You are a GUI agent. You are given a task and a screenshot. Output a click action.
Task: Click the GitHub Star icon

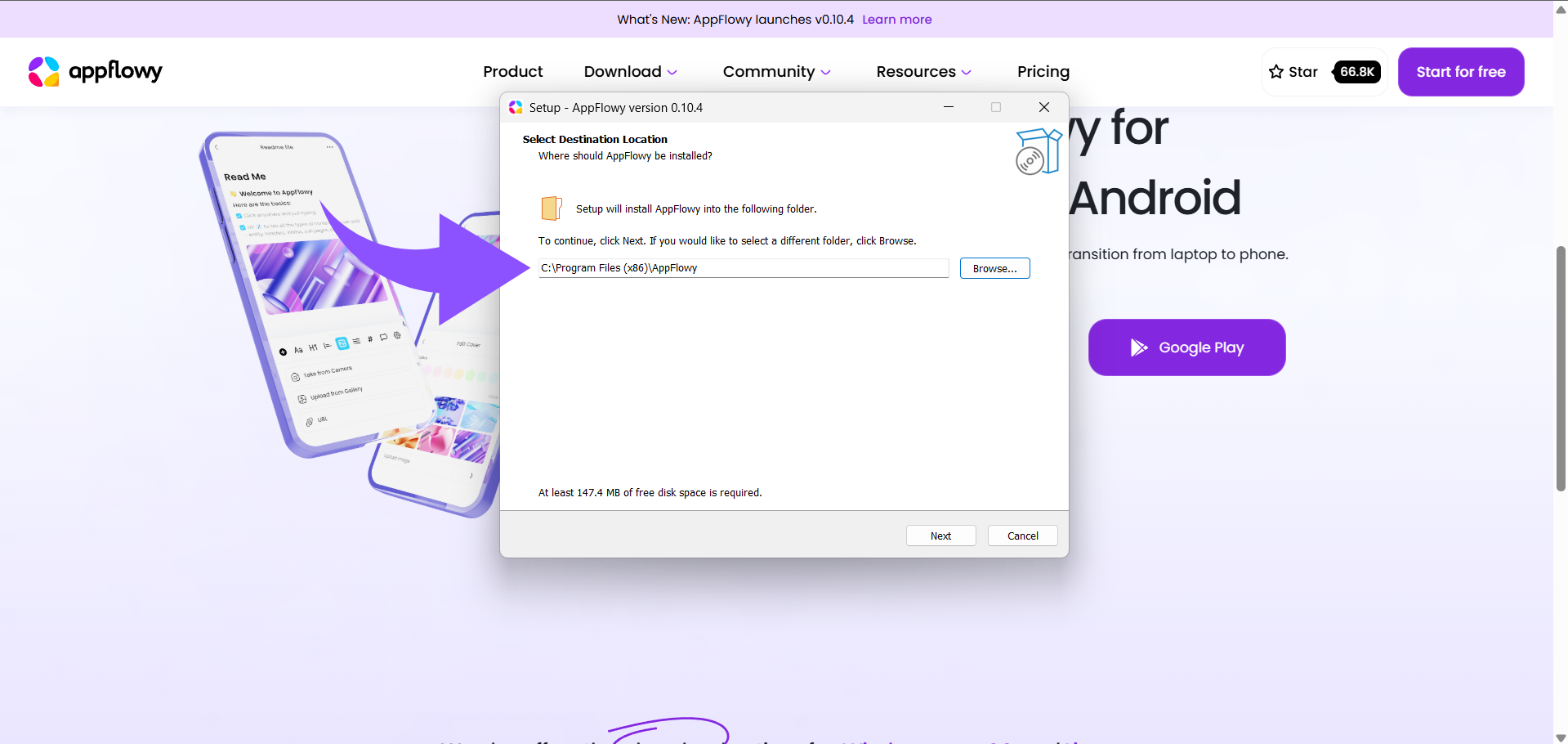click(1276, 72)
